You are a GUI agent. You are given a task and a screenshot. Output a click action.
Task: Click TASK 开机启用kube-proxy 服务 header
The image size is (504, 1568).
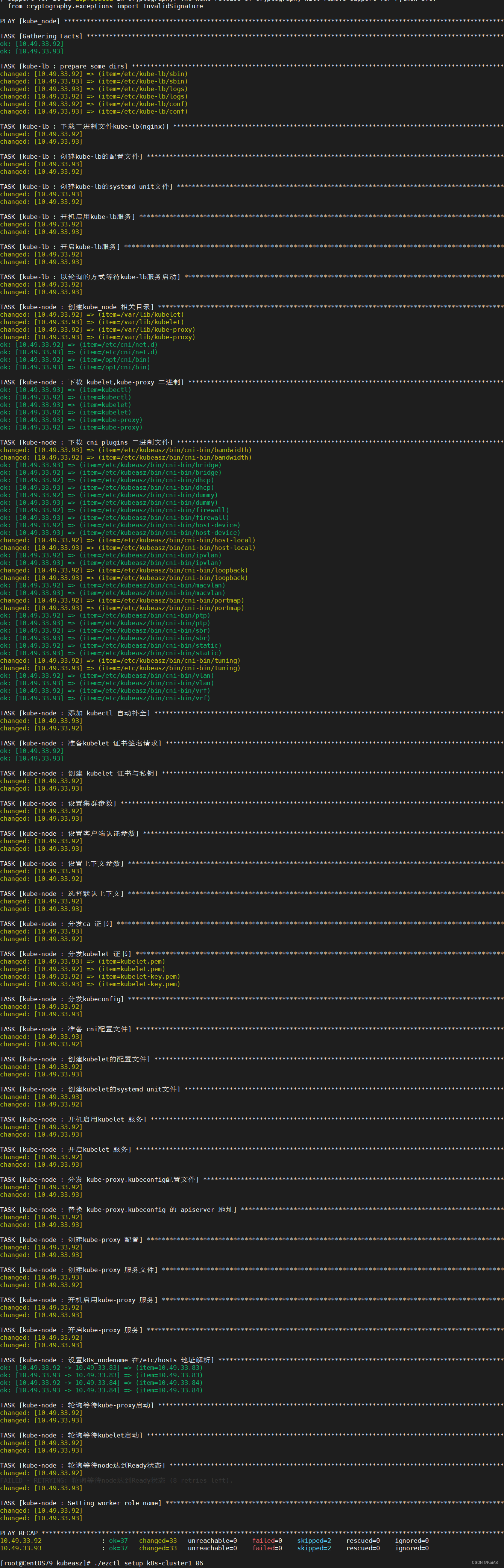252,1300
